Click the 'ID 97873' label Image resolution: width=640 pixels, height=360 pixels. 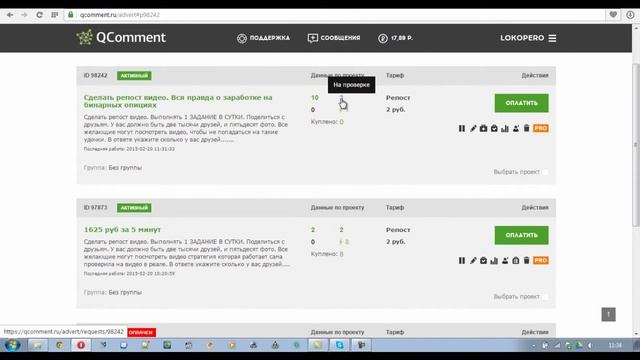pyautogui.click(x=96, y=208)
